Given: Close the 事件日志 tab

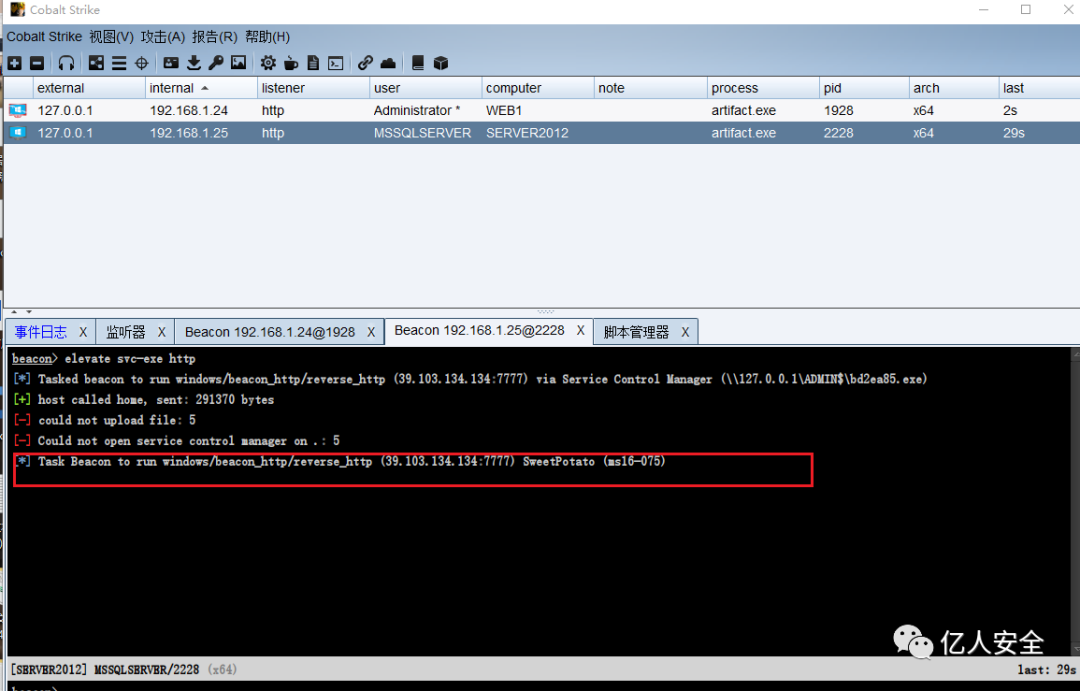Looking at the screenshot, I should [83, 332].
